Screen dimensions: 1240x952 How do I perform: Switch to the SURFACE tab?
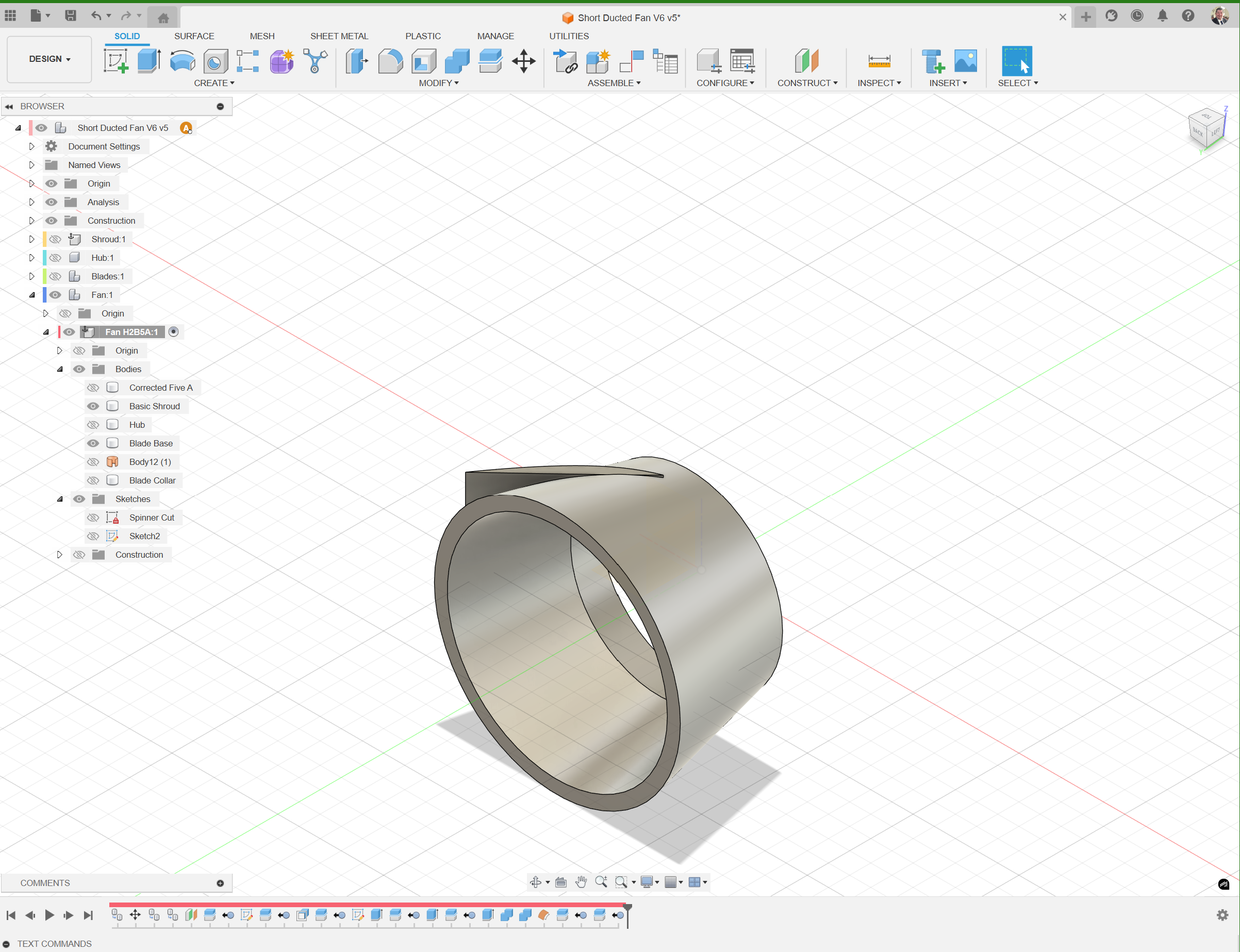coord(194,36)
